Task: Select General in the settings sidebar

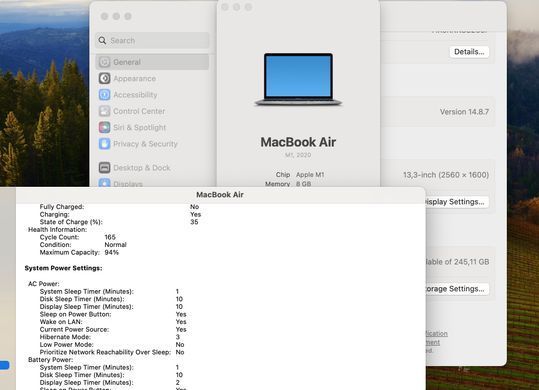Action: [x=152, y=62]
